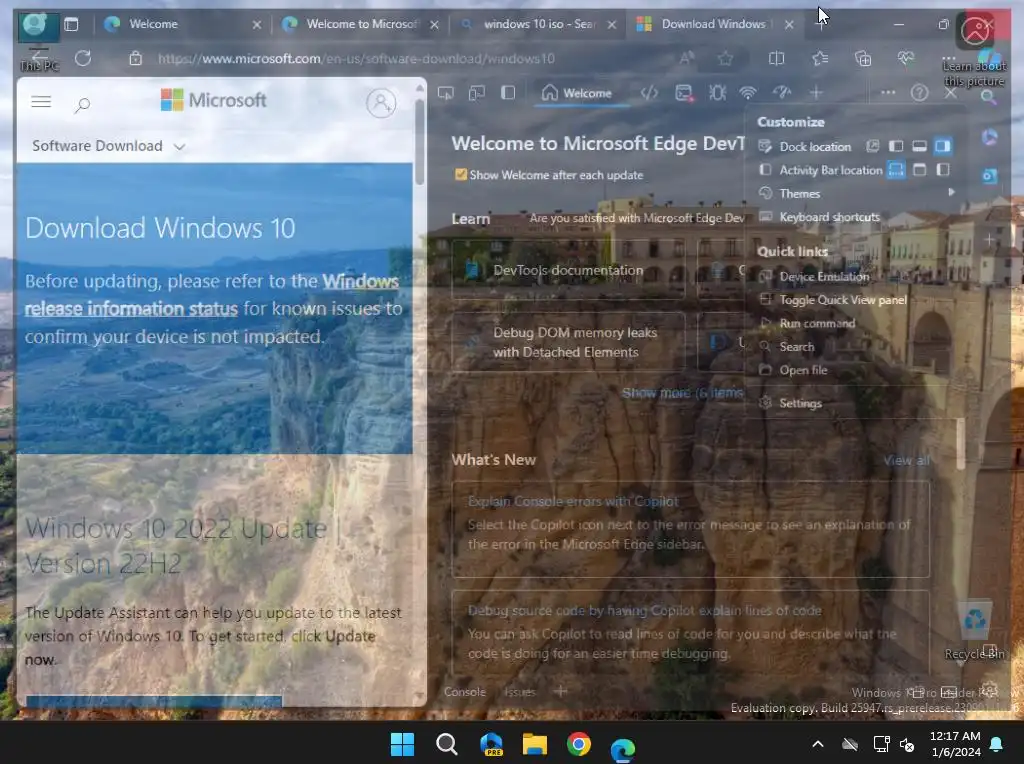This screenshot has height=764, width=1024.
Task: Open the DevTools documentation card
Action: click(568, 270)
